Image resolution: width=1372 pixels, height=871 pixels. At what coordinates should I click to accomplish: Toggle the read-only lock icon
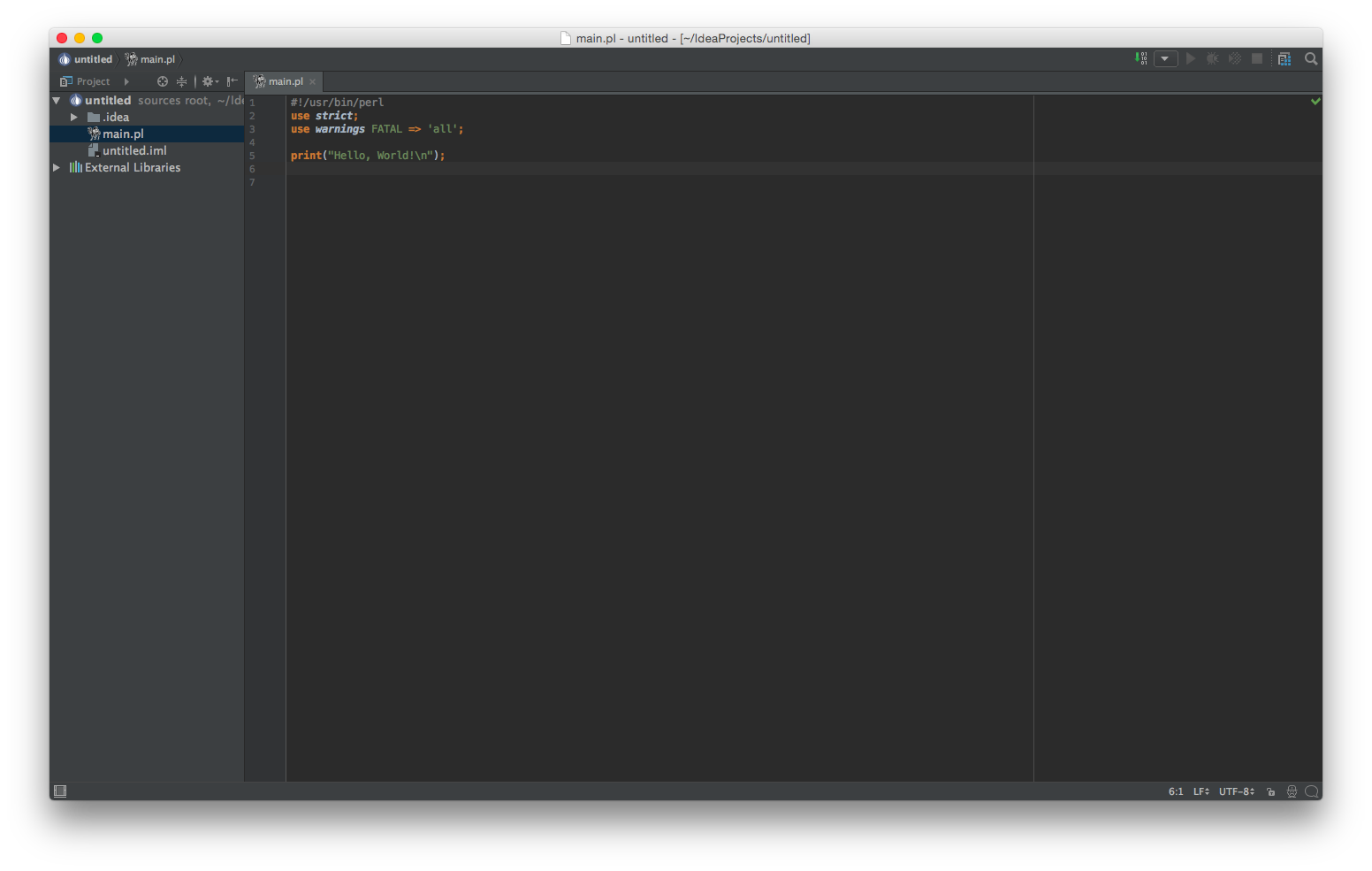coord(1270,791)
